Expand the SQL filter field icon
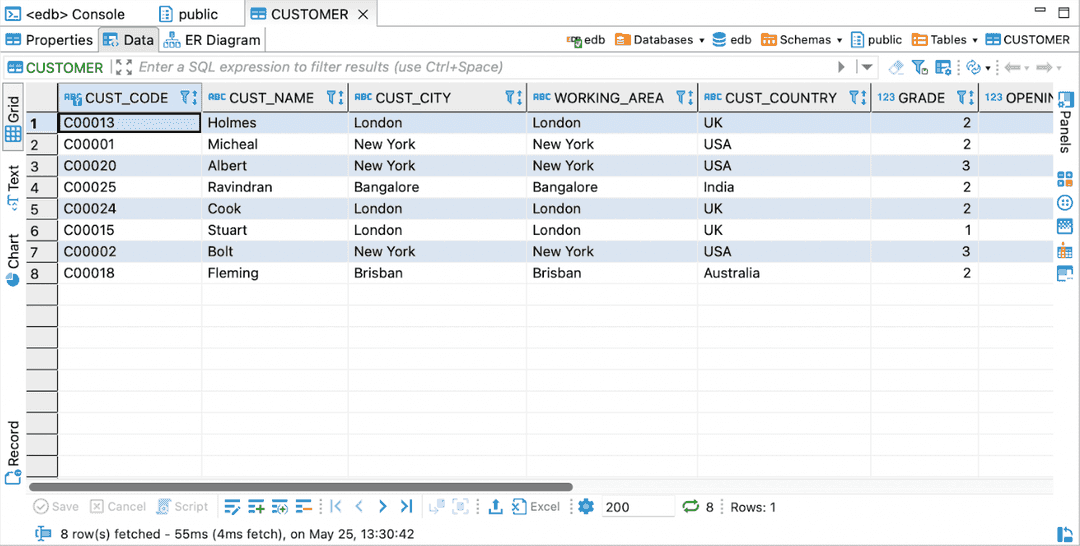The height and width of the screenshot is (546, 1080). pyautogui.click(x=124, y=67)
